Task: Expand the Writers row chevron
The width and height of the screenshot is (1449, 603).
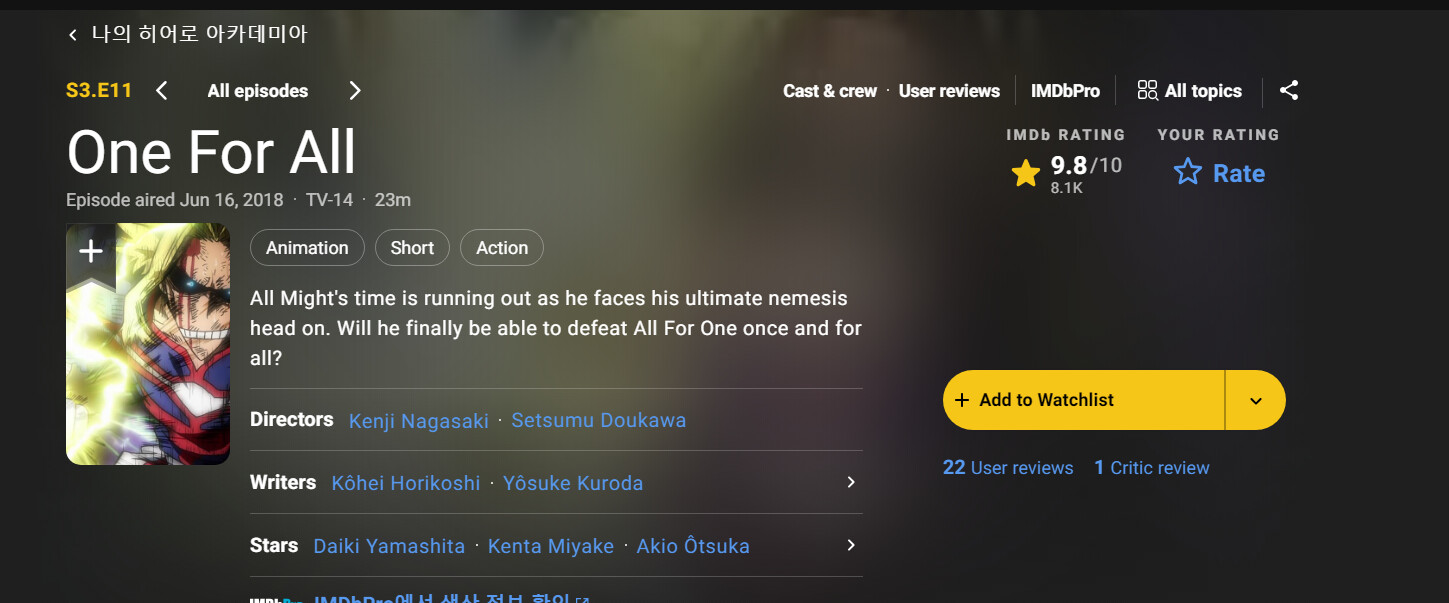Action: point(851,482)
